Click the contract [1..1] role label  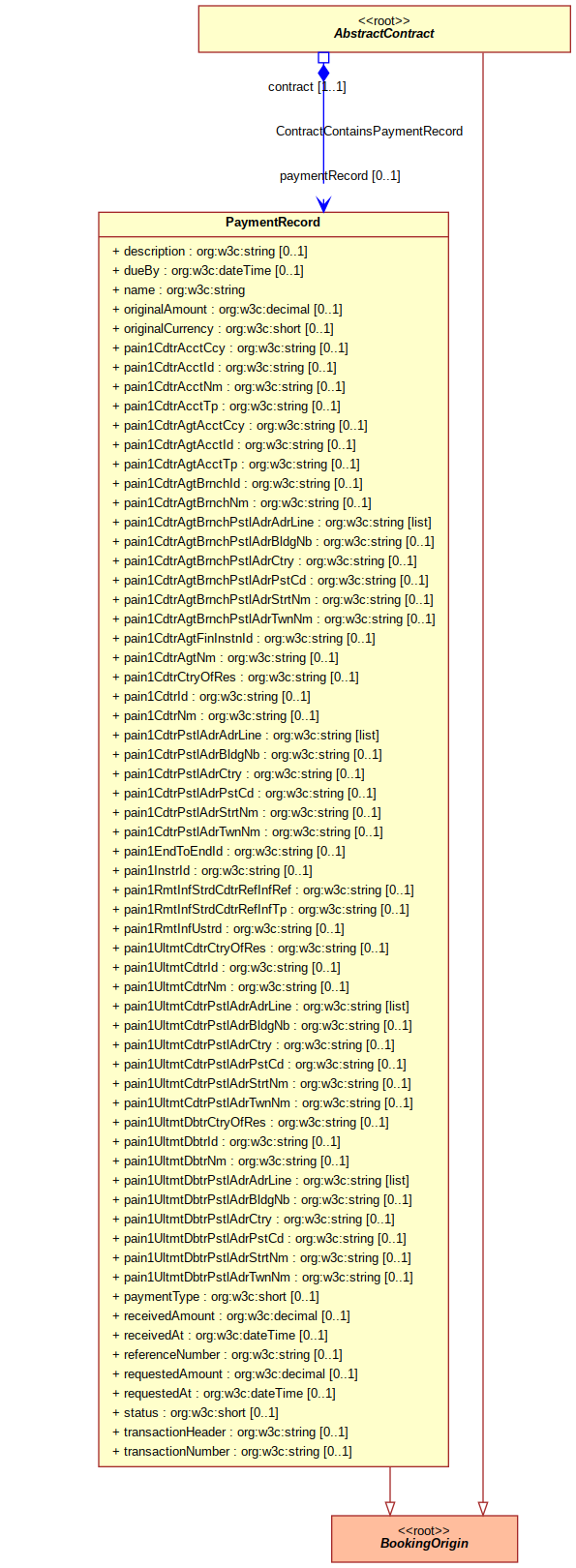pyautogui.click(x=307, y=87)
